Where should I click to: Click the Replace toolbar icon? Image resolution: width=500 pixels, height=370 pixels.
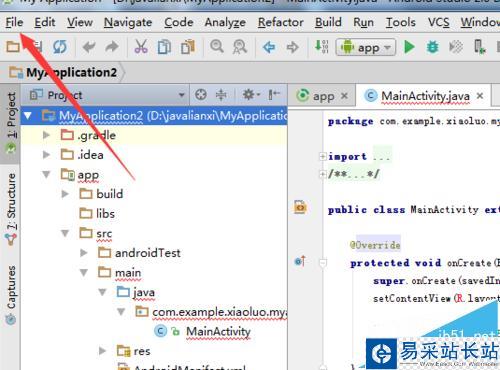coord(240,47)
